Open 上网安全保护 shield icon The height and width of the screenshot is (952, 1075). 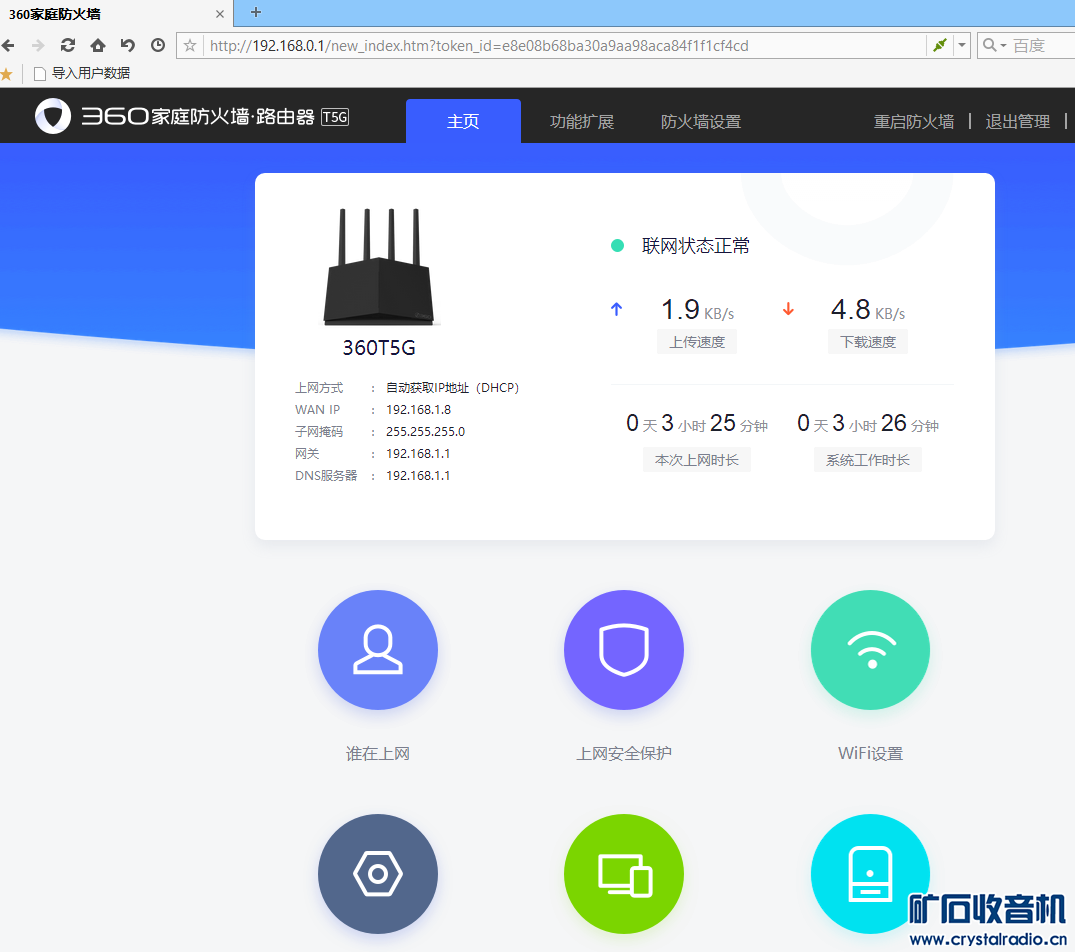[x=624, y=650]
